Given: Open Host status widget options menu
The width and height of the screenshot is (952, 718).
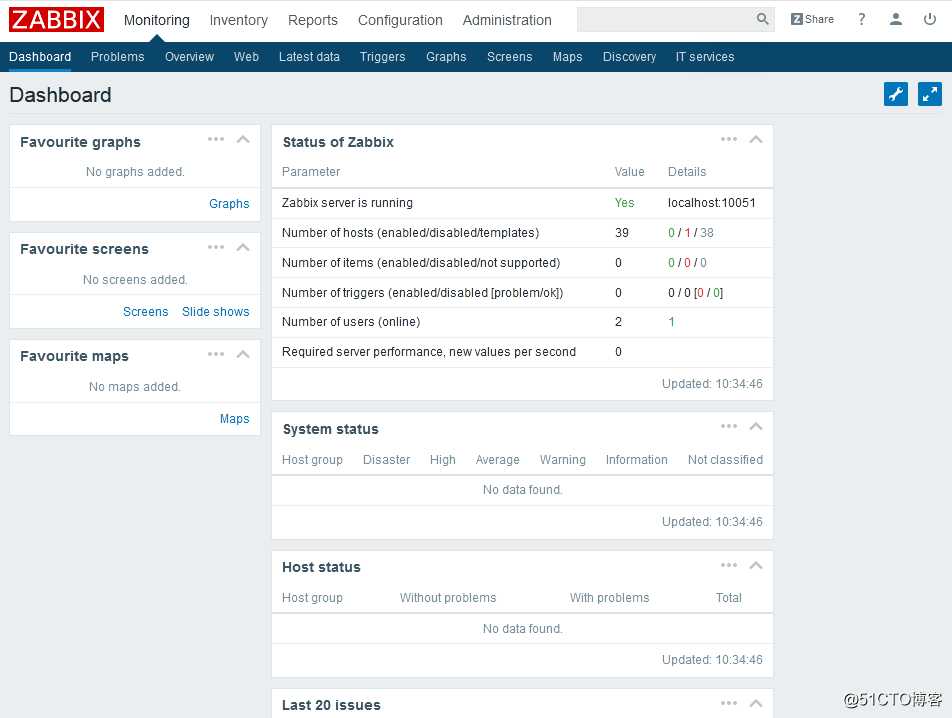Looking at the screenshot, I should 729,565.
